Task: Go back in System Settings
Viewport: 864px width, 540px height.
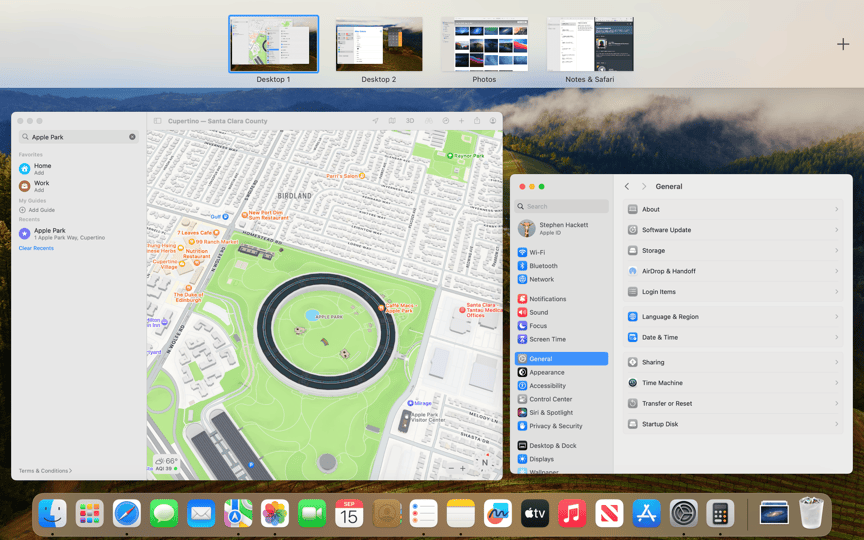Action: [627, 186]
